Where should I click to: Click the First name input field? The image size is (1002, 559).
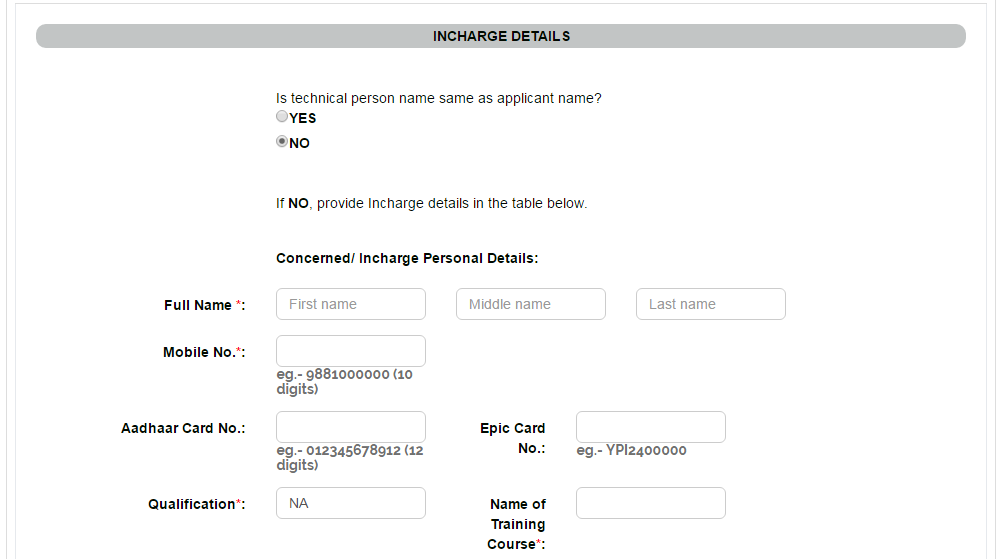coord(351,304)
